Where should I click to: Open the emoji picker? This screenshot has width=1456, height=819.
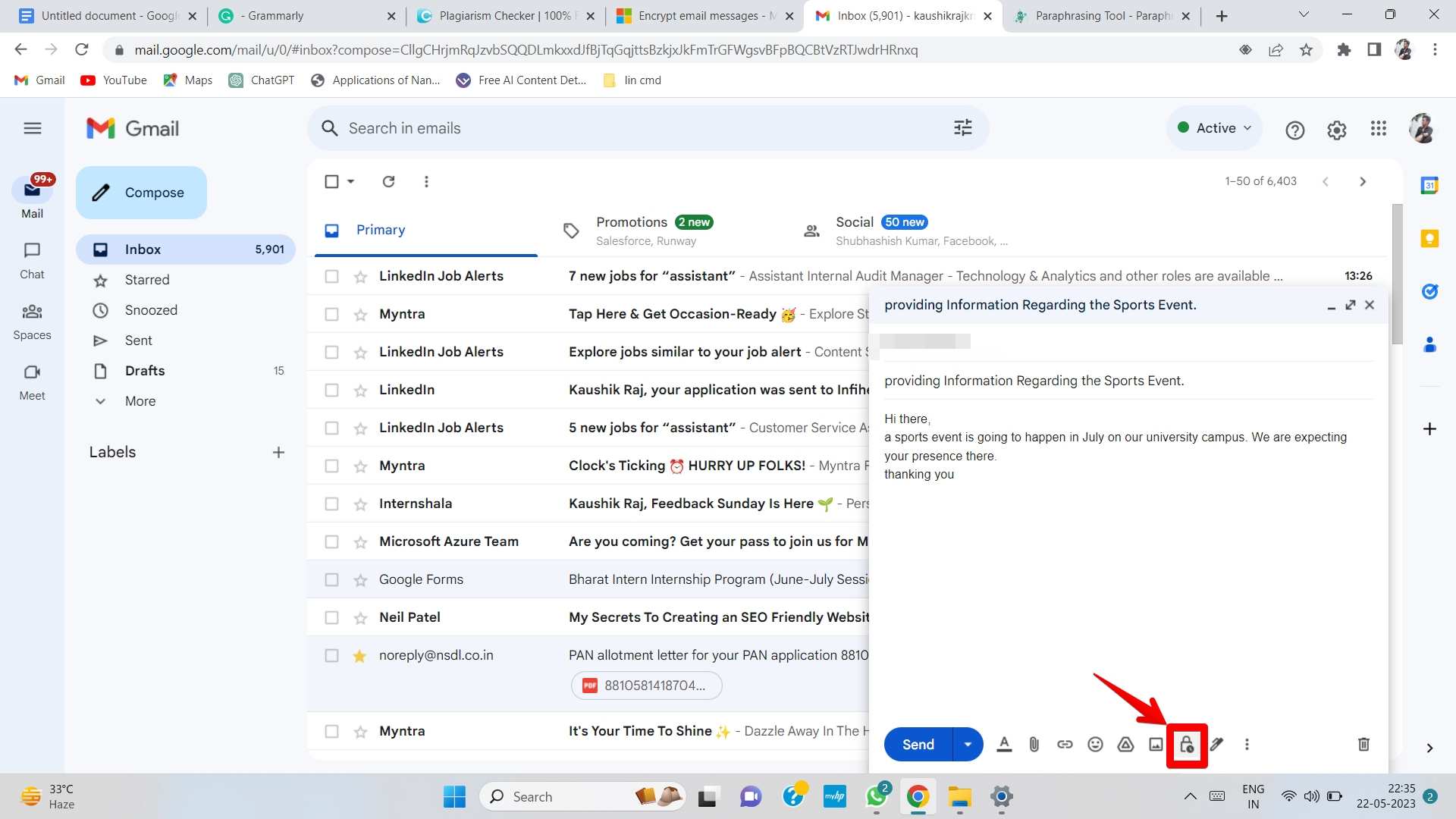(1095, 745)
